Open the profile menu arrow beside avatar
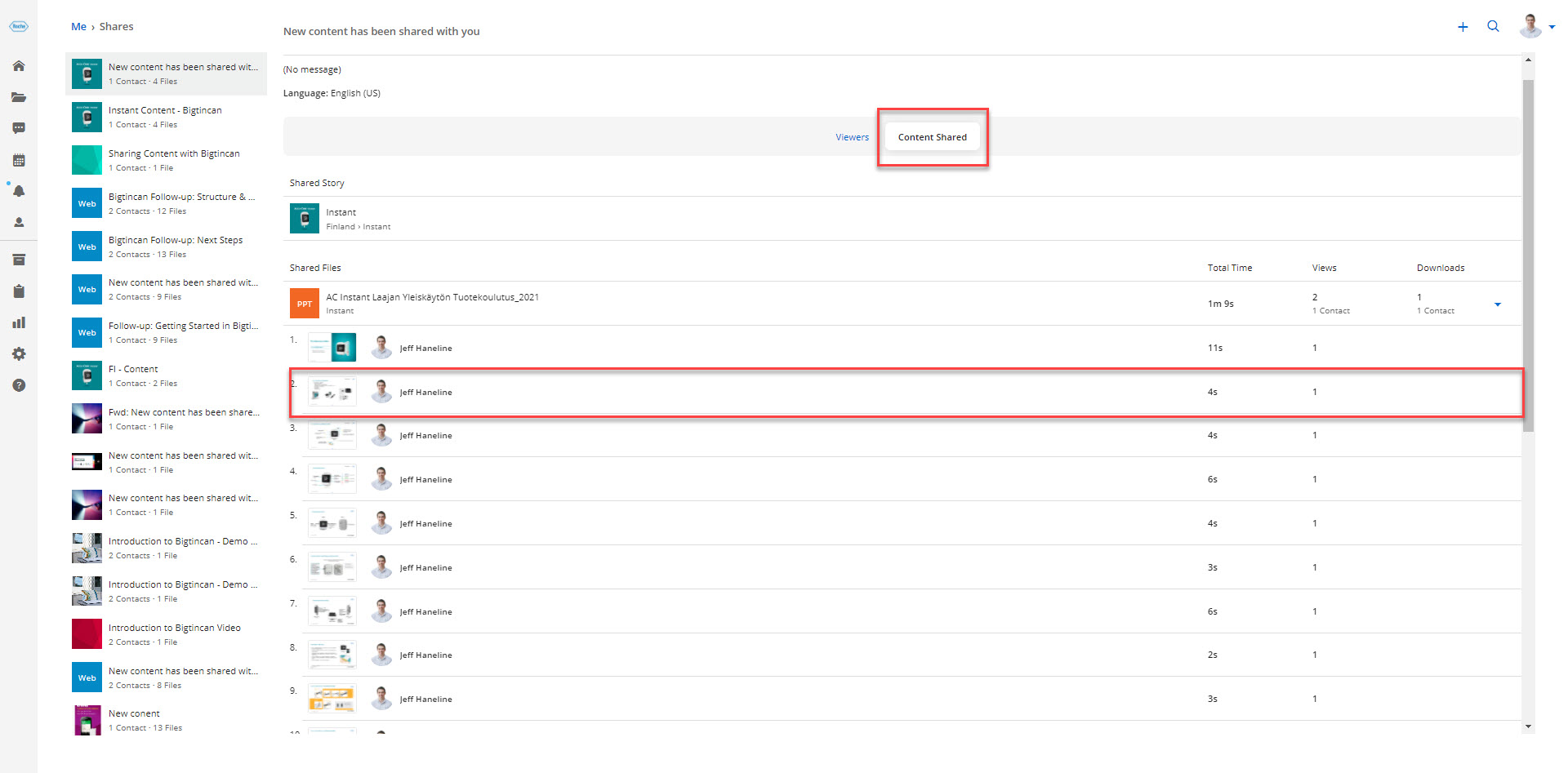1568x773 pixels. click(x=1552, y=27)
